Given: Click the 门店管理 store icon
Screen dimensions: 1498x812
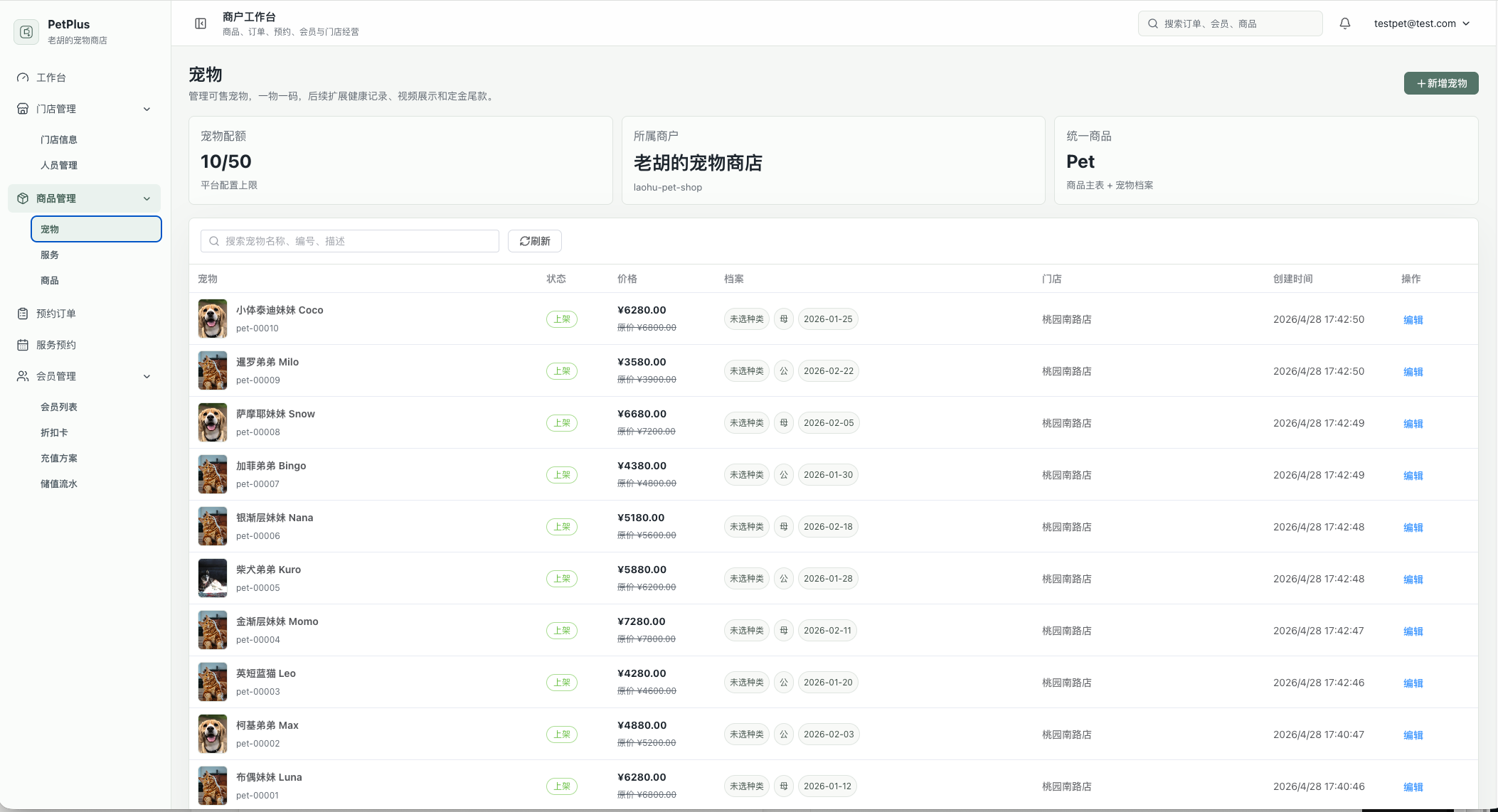Looking at the screenshot, I should 23,109.
